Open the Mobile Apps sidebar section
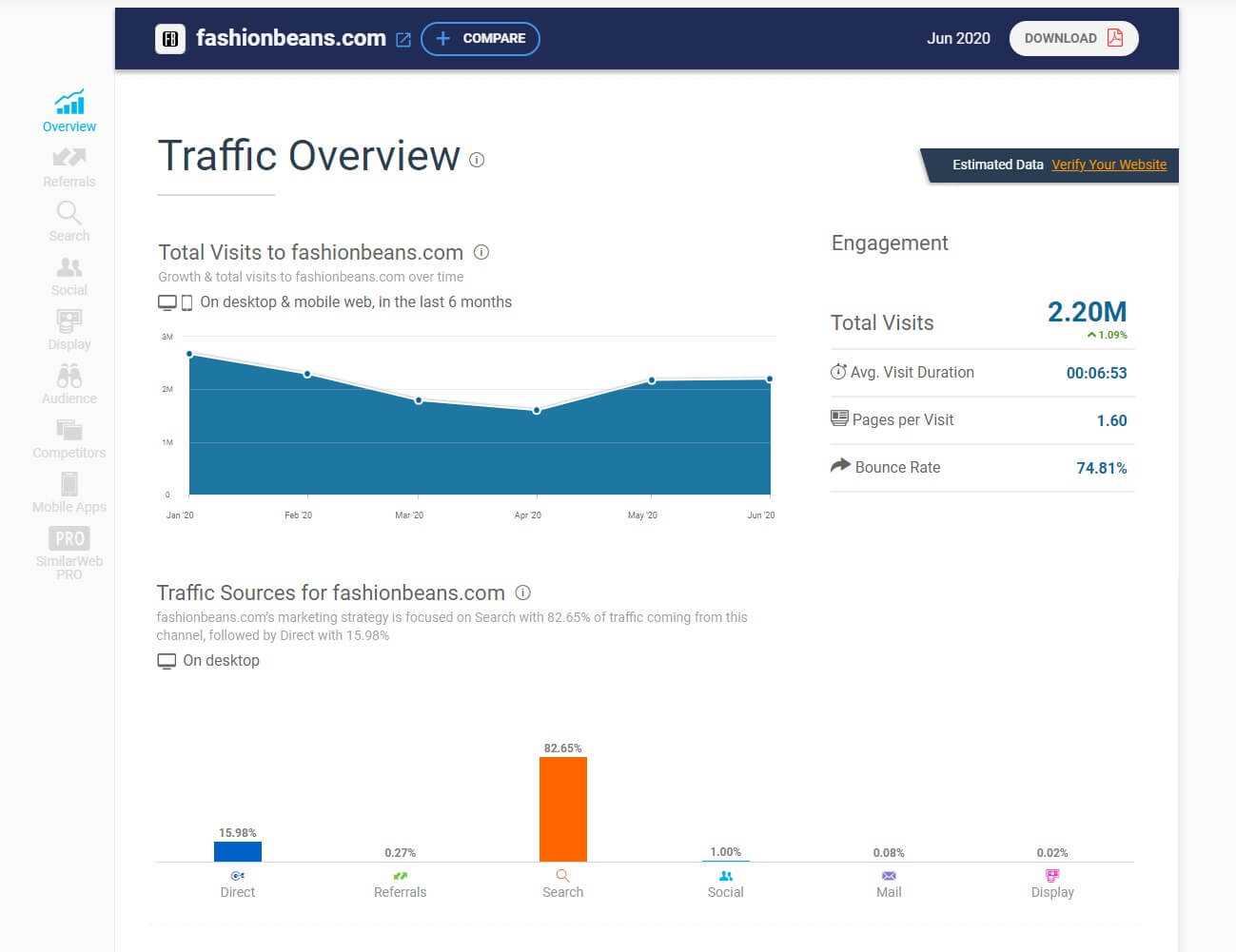The height and width of the screenshot is (952, 1236). 69,493
